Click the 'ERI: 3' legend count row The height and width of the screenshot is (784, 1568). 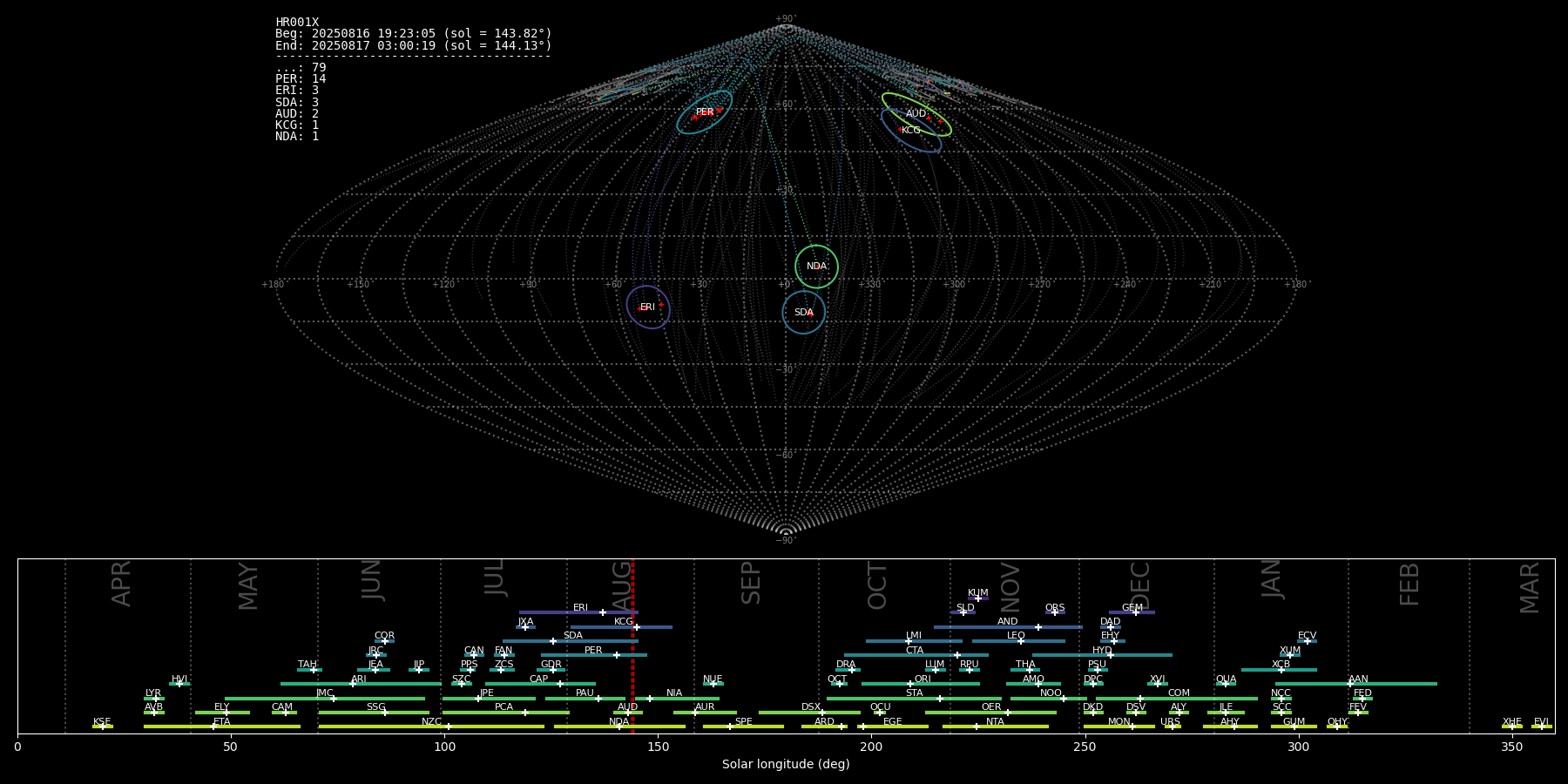[297, 91]
